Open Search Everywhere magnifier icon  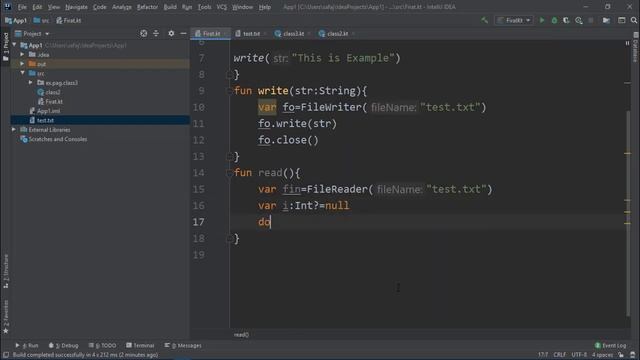[634, 20]
